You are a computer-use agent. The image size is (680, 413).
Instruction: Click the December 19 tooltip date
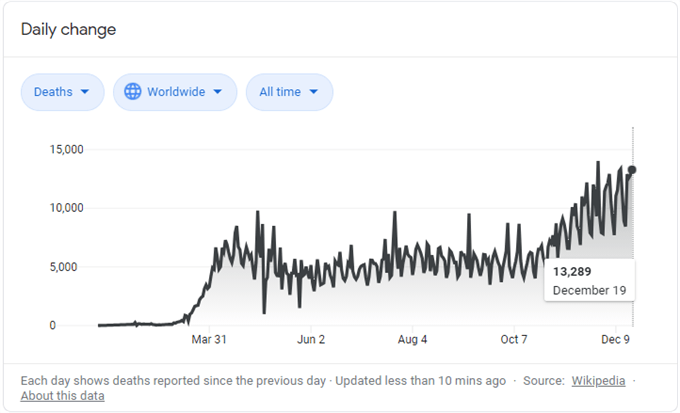pyautogui.click(x=589, y=290)
